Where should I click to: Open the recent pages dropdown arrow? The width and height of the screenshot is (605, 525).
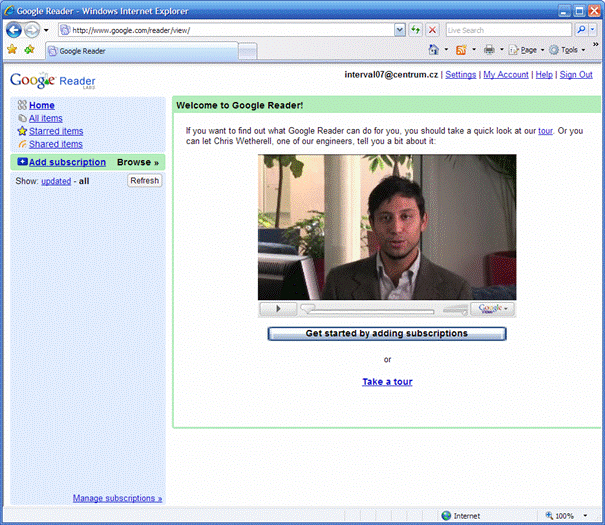[46, 30]
